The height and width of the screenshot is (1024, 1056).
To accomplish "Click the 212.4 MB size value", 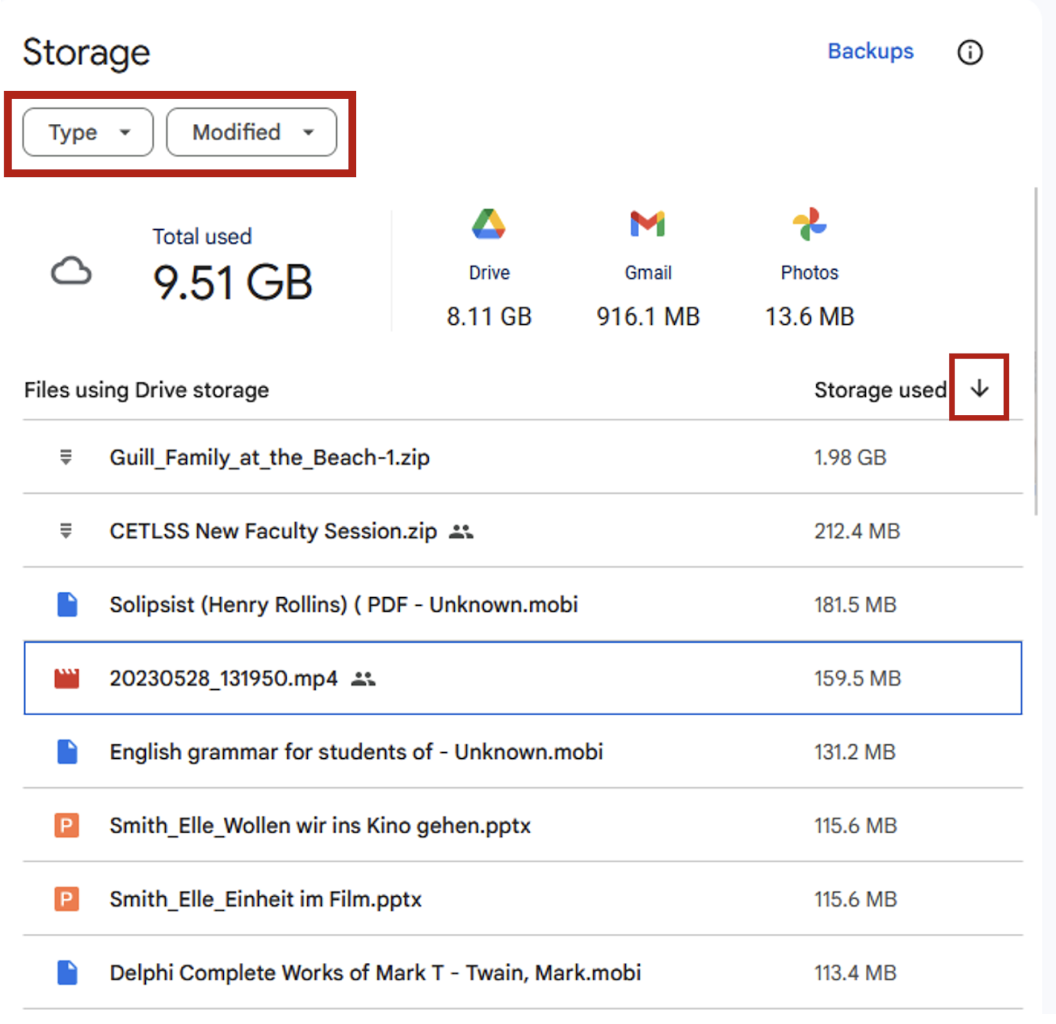I will 857,531.
